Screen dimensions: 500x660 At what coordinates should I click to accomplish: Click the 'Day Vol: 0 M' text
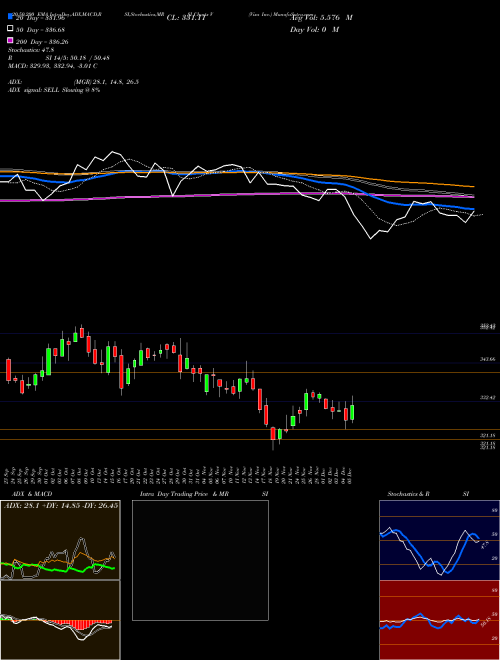(x=314, y=29)
